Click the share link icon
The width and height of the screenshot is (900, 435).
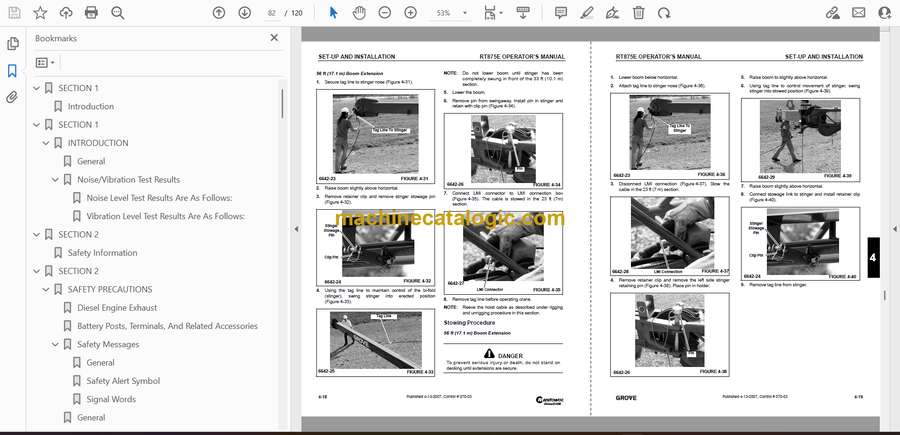[832, 13]
